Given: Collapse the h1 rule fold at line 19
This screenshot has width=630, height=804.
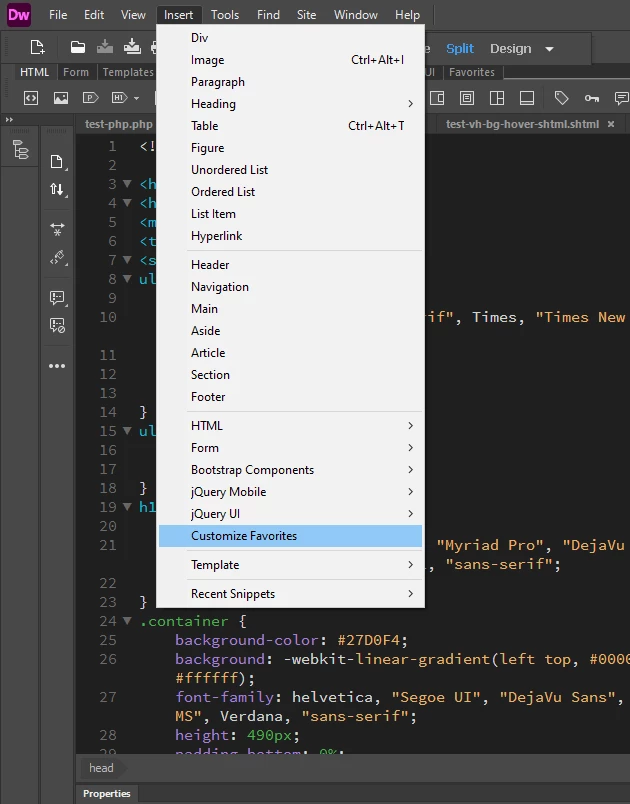Looking at the screenshot, I should pos(127,507).
